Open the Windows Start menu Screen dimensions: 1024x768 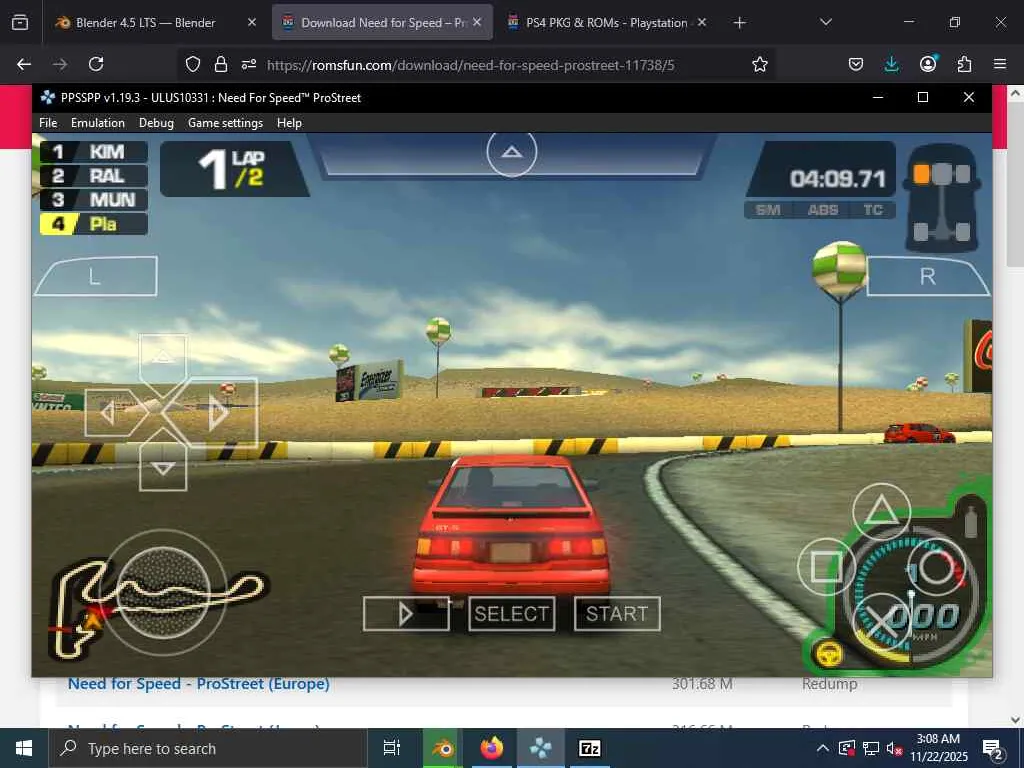pos(24,748)
